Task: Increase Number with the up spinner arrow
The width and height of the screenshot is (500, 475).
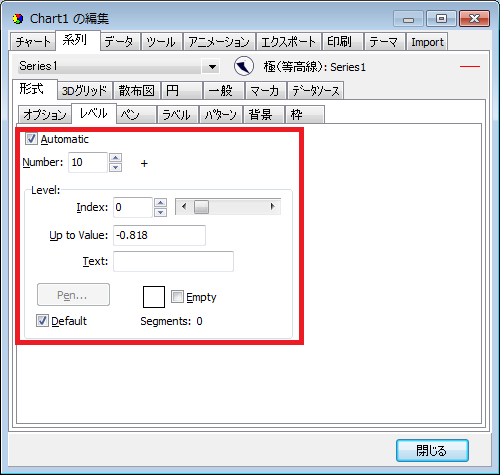Action: click(116, 157)
